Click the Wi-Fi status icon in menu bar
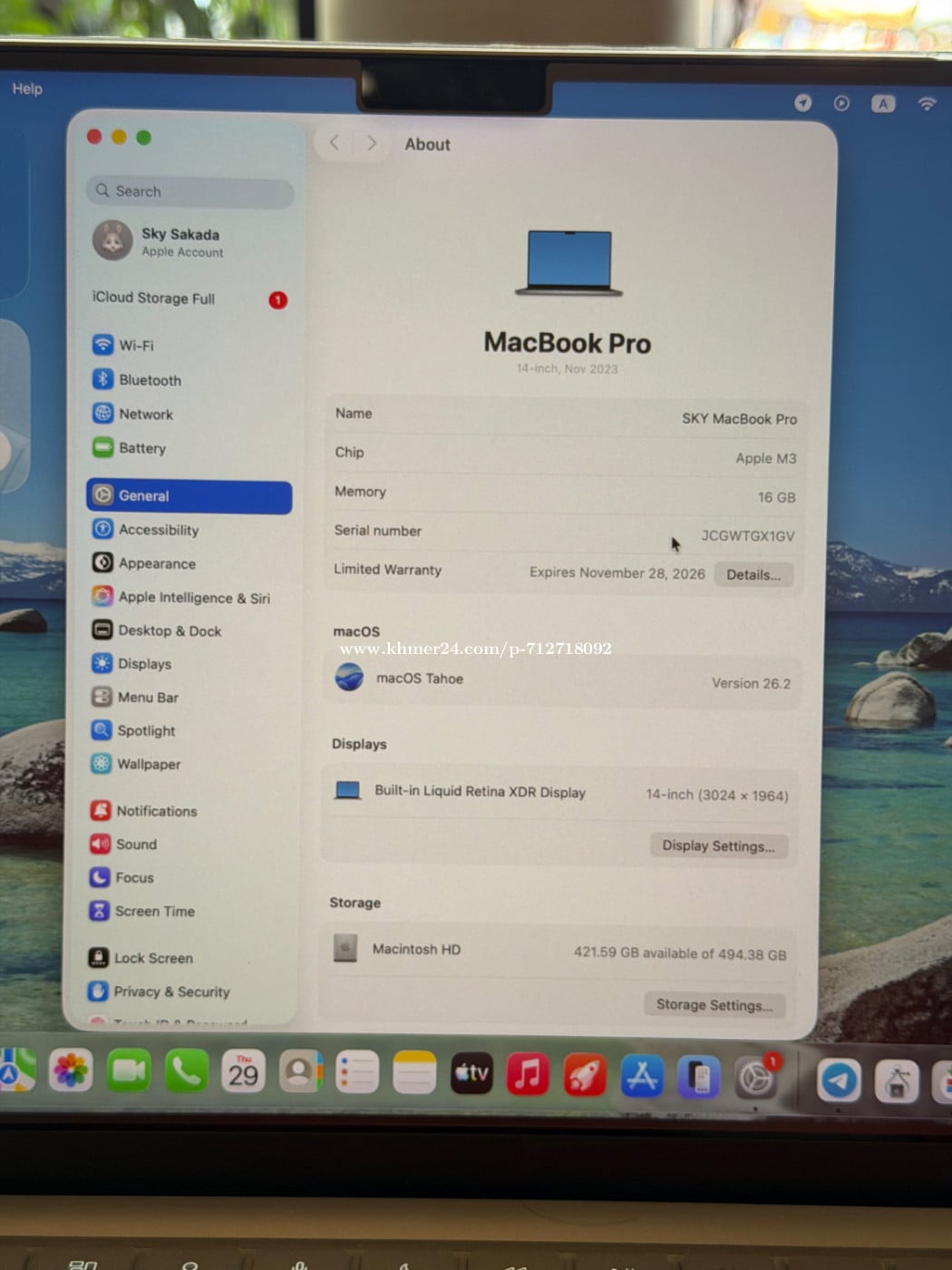The image size is (952, 1270). [926, 103]
